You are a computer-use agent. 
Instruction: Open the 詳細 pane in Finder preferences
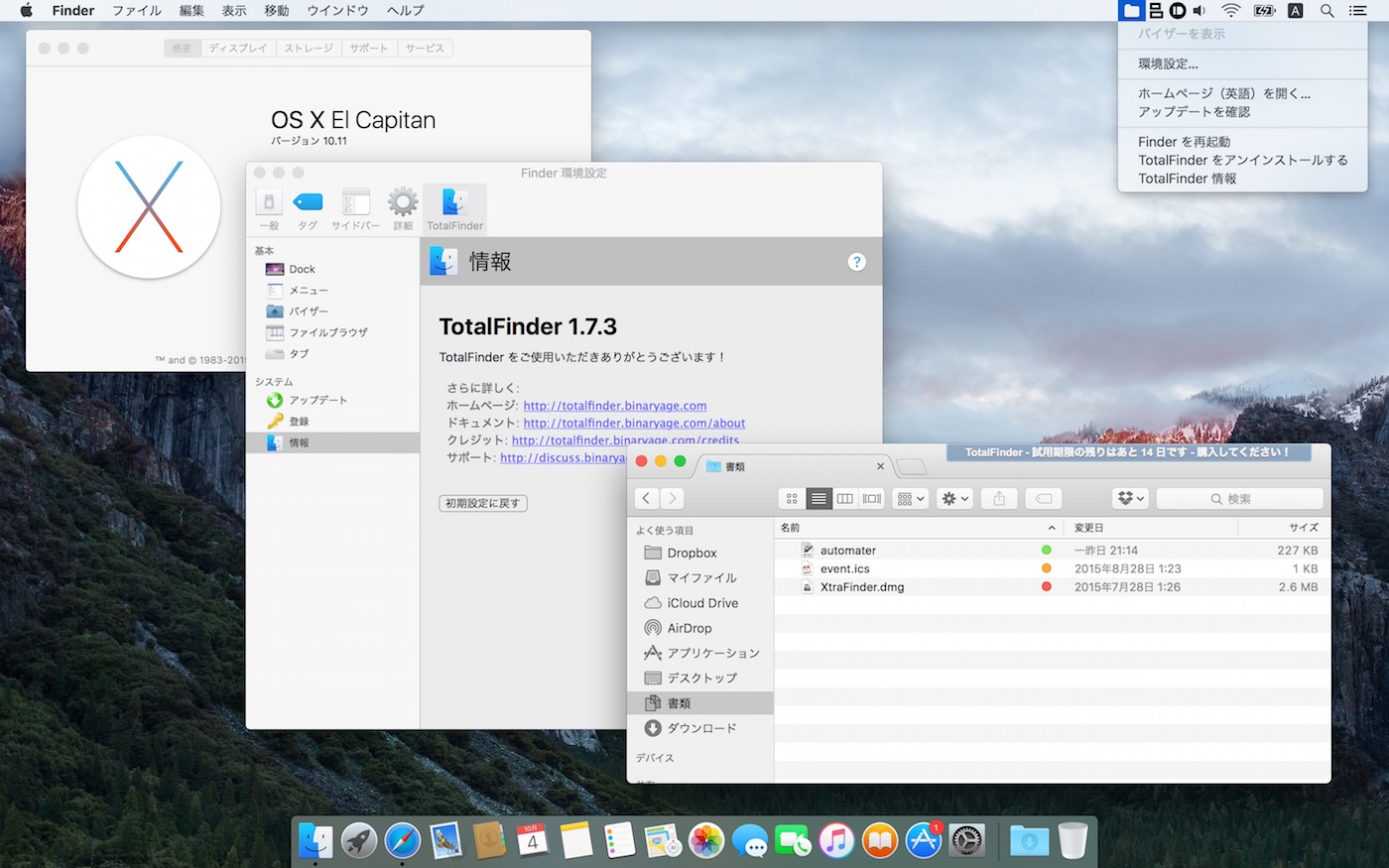click(403, 208)
